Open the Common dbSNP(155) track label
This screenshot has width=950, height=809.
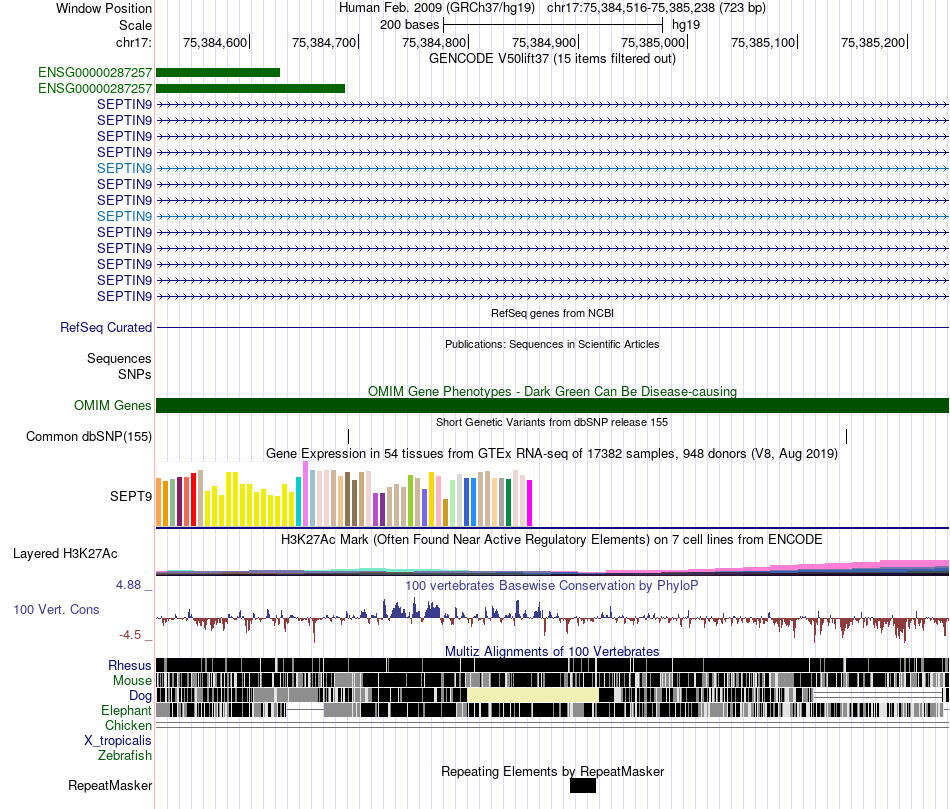[x=89, y=436]
